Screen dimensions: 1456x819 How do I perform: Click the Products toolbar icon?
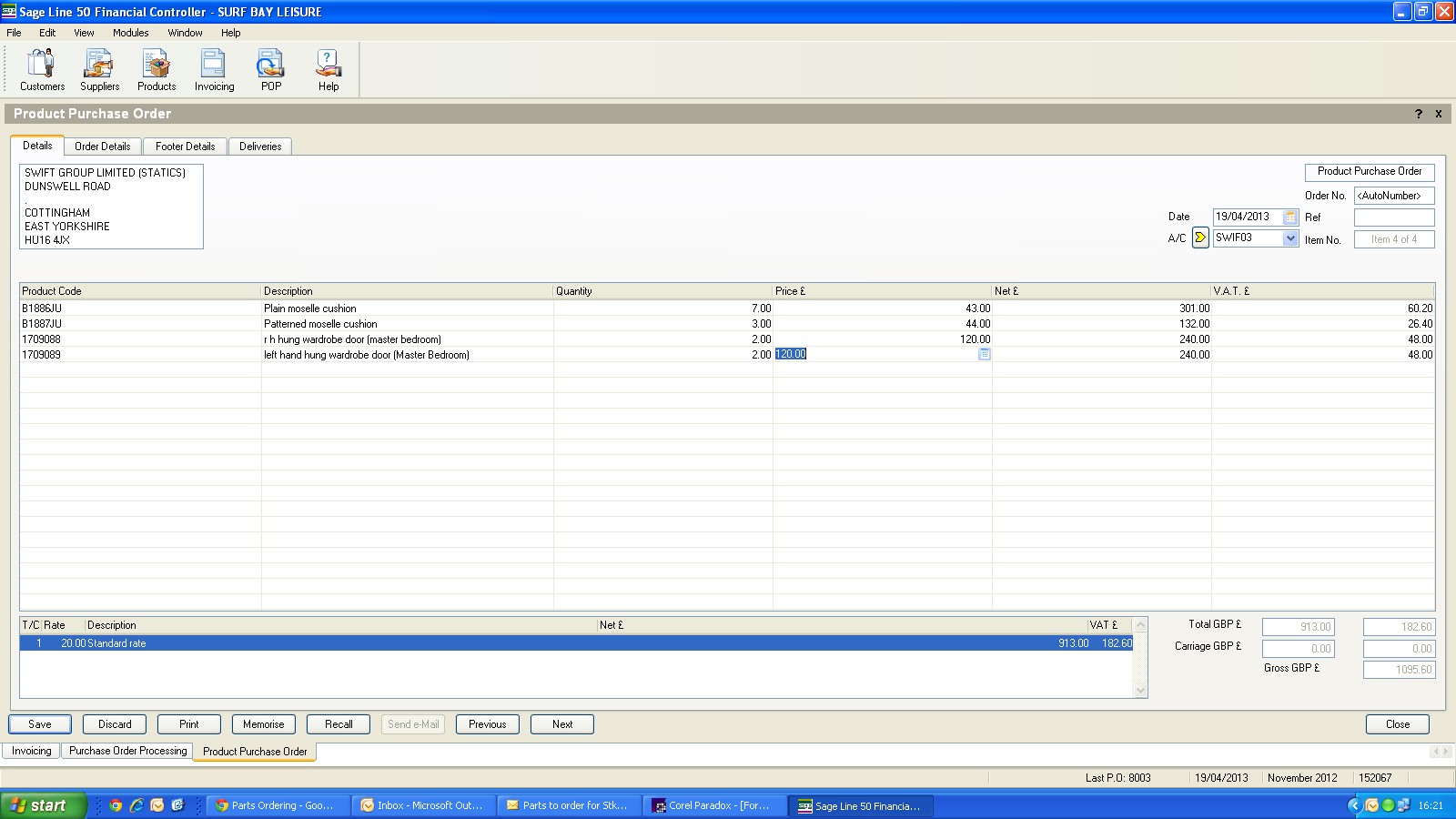[157, 70]
